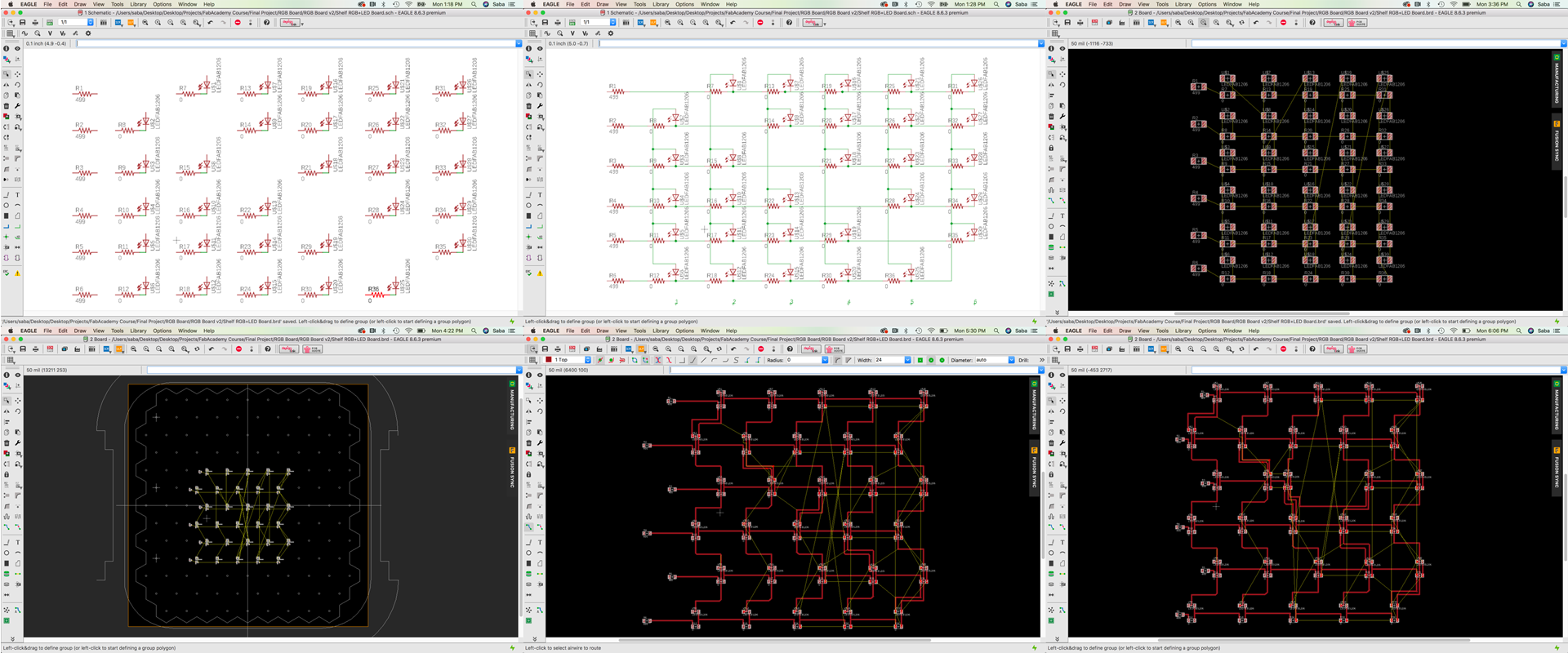This screenshot has width=1568, height=653.
Task: Click the PCB quote button, 5:30 PM board
Action: point(835,349)
